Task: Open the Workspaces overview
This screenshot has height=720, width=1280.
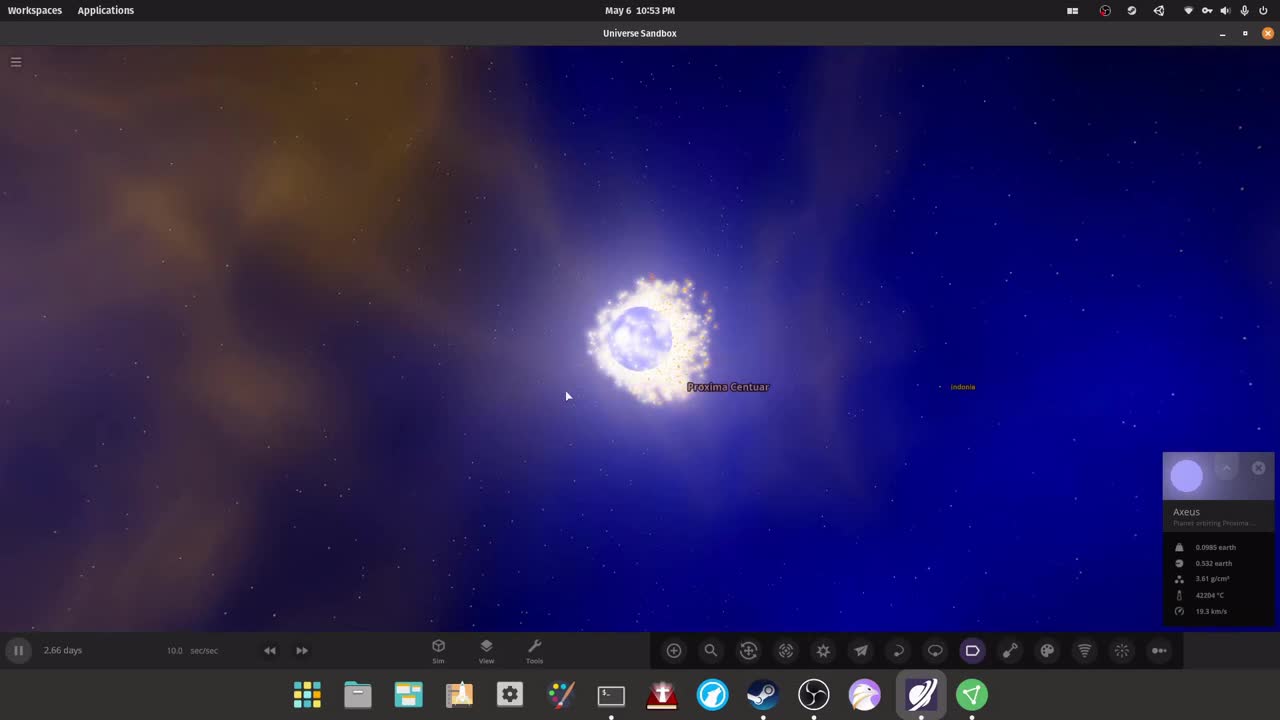Action: [x=35, y=10]
